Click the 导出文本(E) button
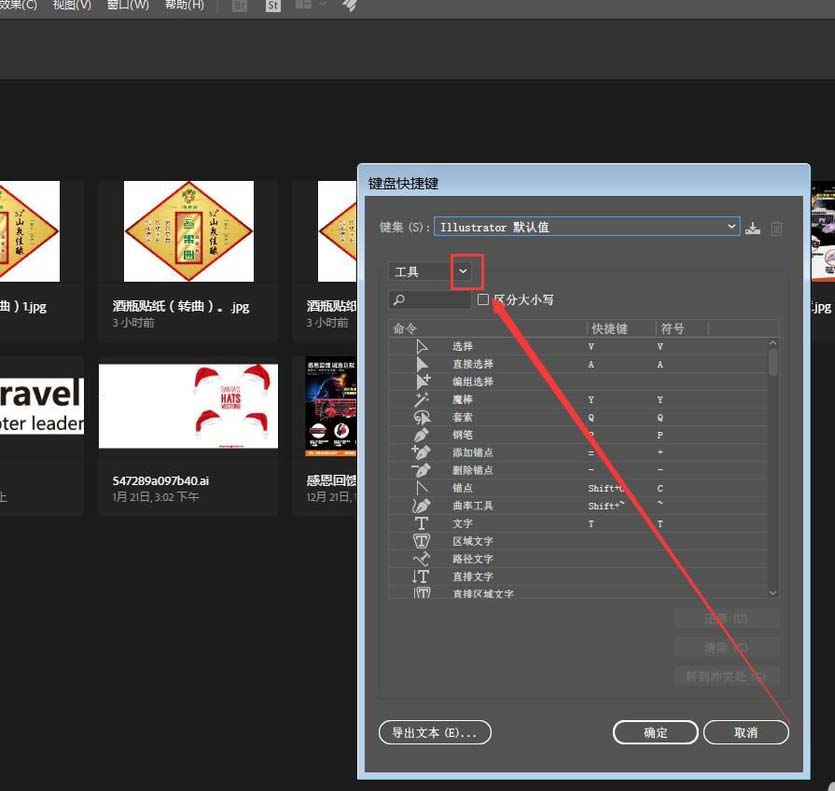 (x=435, y=732)
